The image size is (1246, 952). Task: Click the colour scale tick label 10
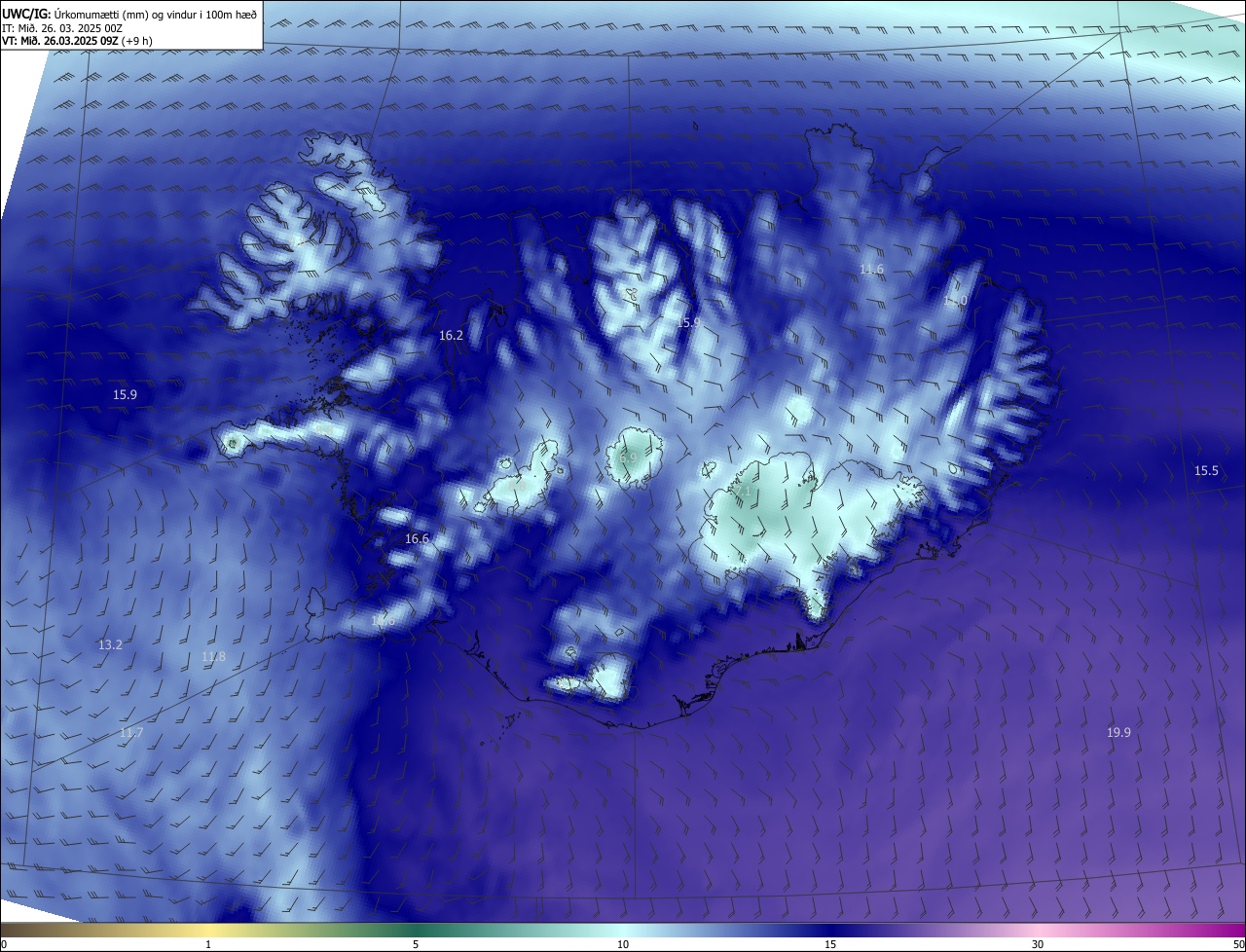[623, 944]
